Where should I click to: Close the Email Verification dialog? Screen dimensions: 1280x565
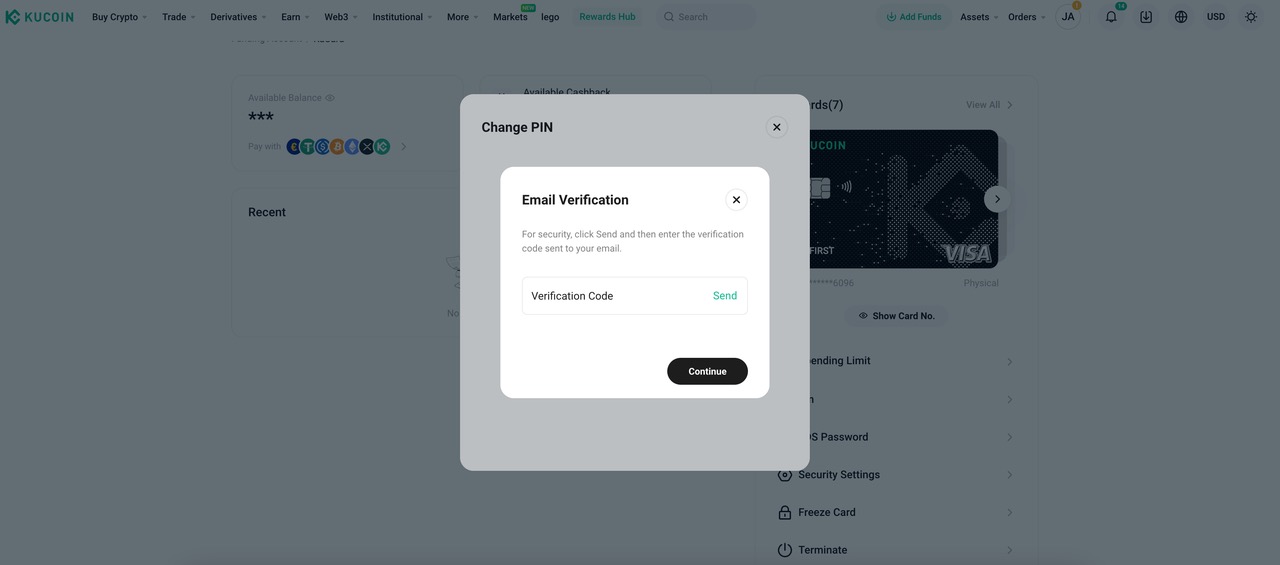736,200
